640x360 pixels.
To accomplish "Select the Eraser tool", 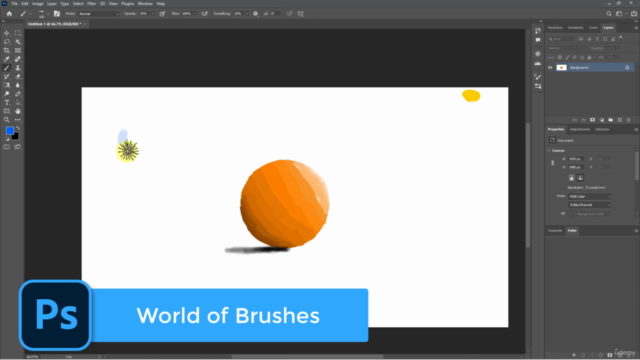I will tap(18, 76).
